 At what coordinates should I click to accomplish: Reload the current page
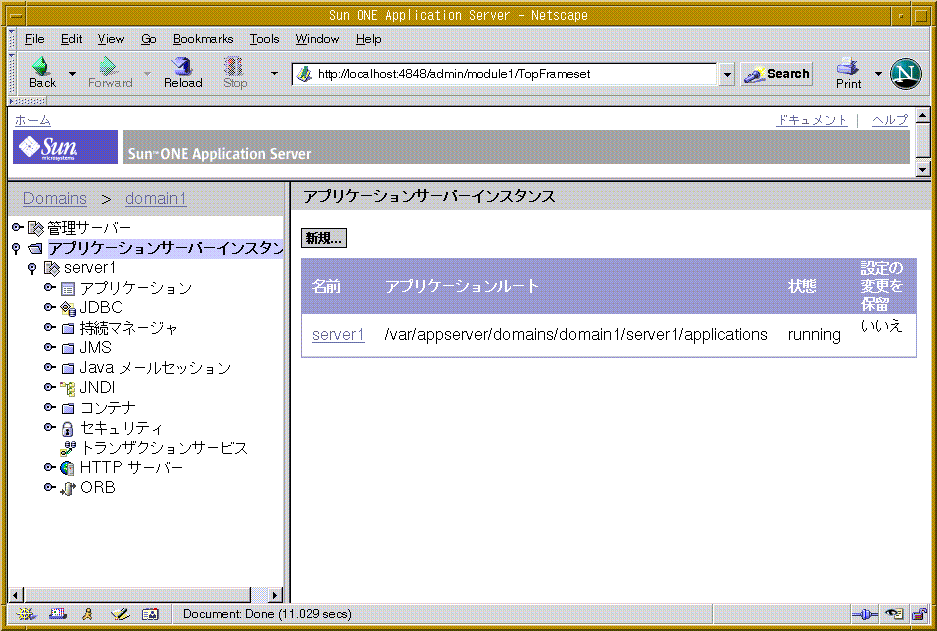(x=183, y=73)
